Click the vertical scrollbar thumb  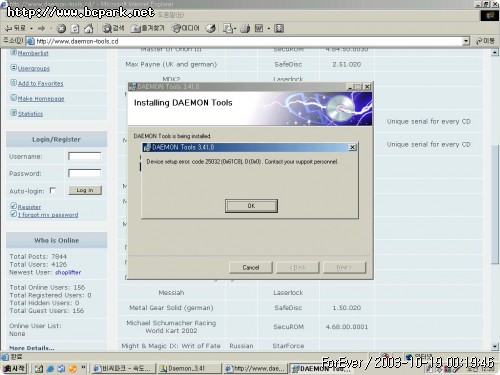pyautogui.click(x=495, y=205)
